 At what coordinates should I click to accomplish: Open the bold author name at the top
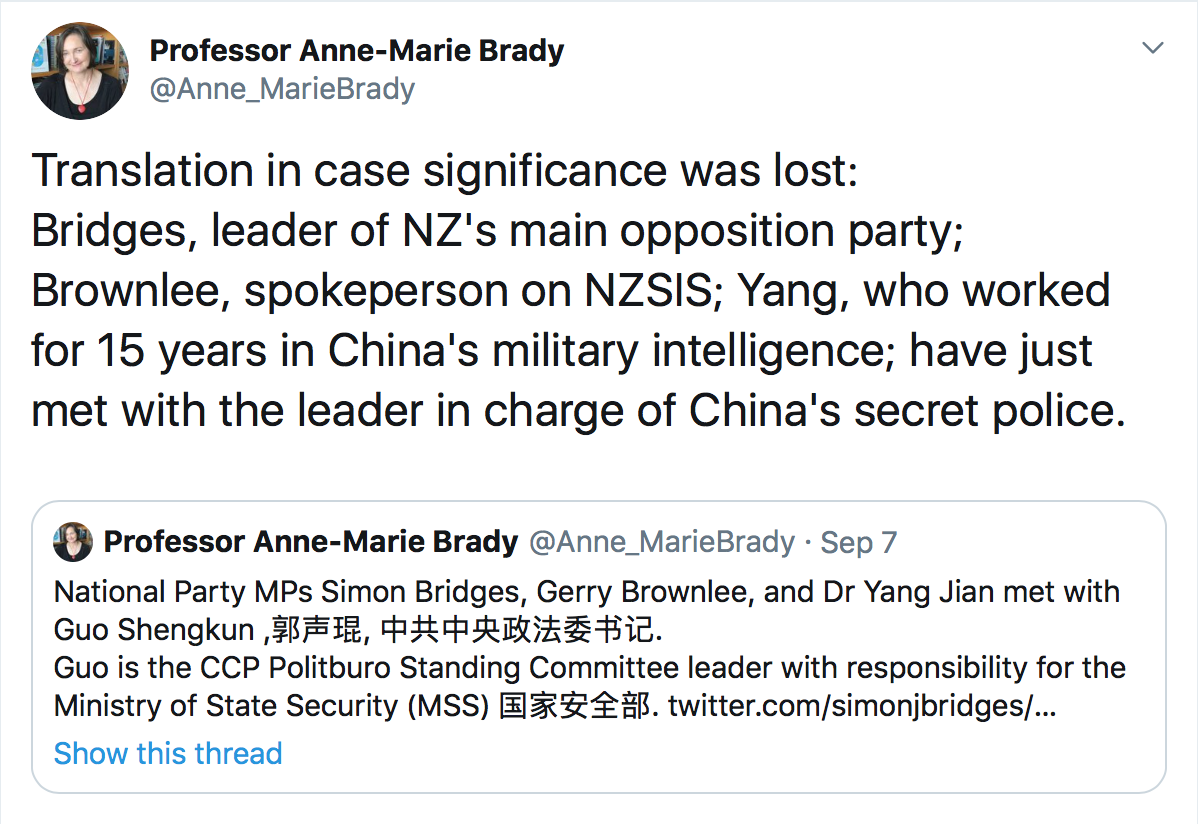[x=356, y=51]
